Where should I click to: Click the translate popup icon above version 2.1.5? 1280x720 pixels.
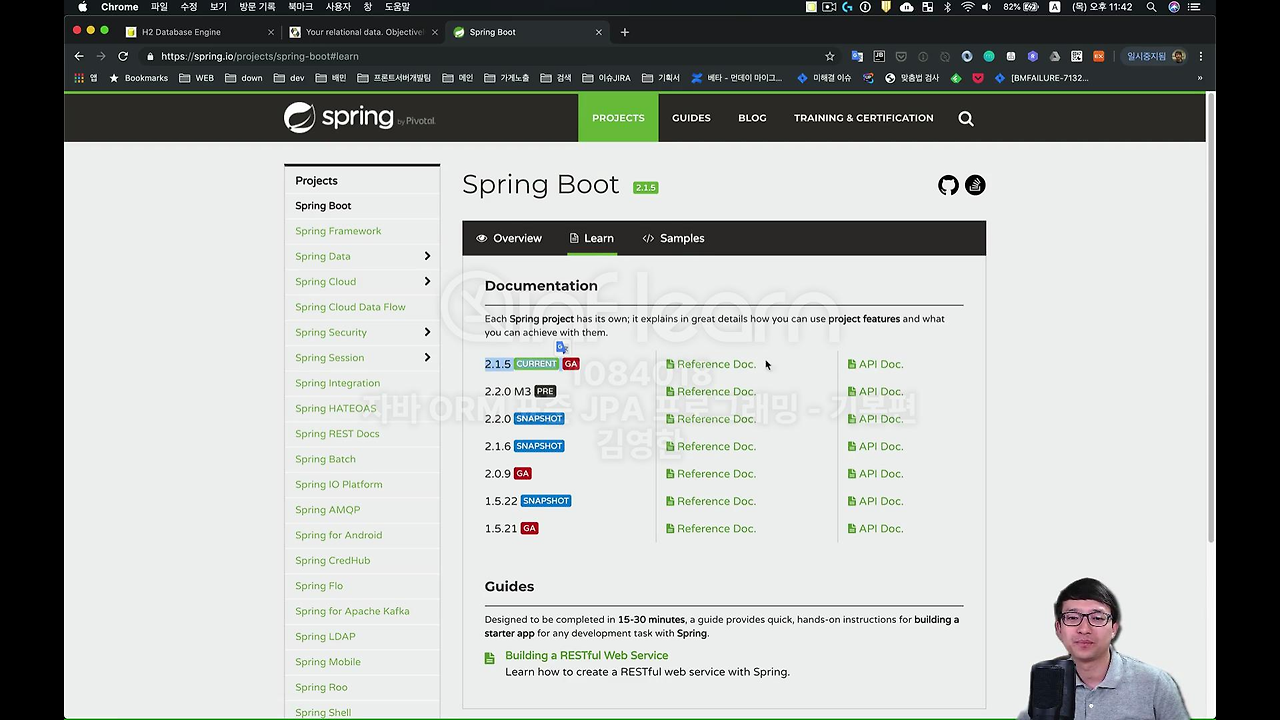(x=562, y=347)
